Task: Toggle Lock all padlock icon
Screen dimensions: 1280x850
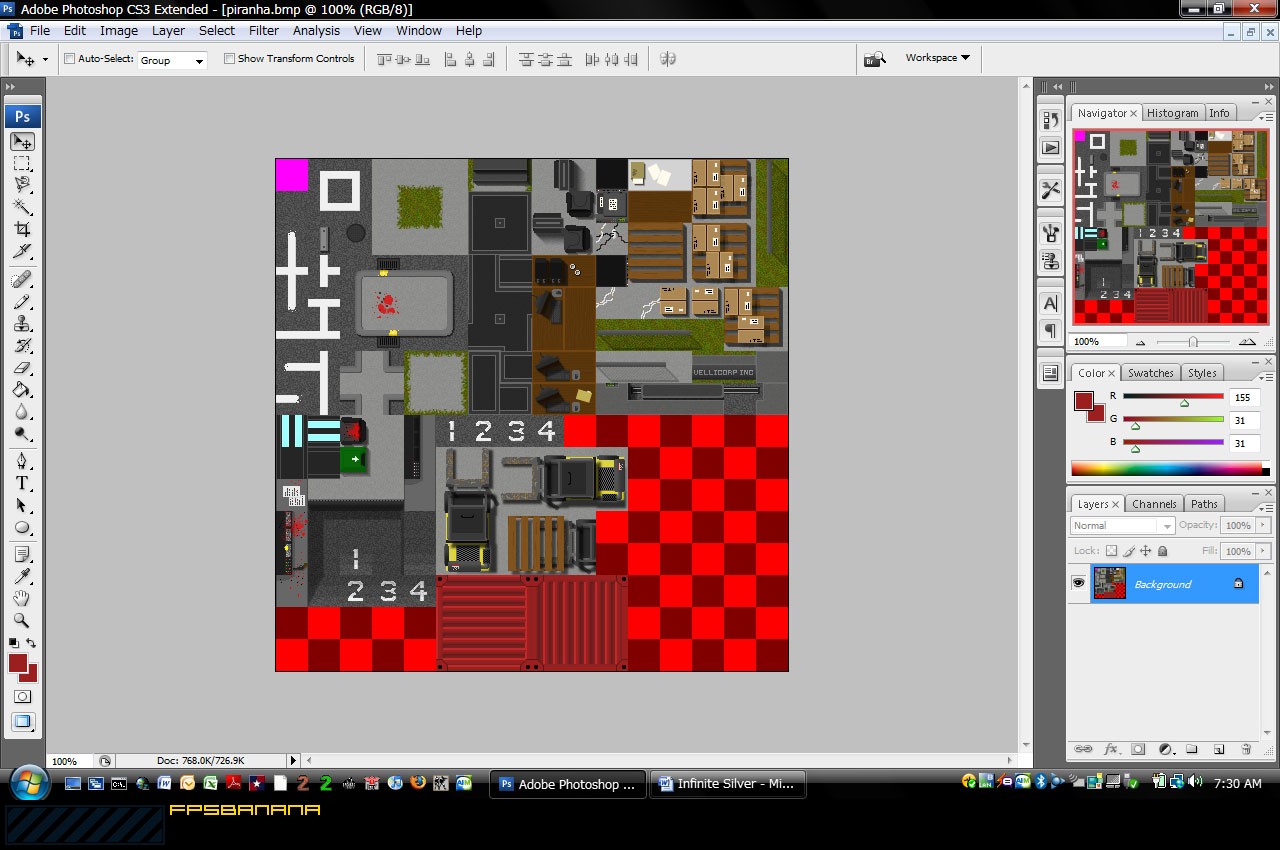Action: [1162, 551]
